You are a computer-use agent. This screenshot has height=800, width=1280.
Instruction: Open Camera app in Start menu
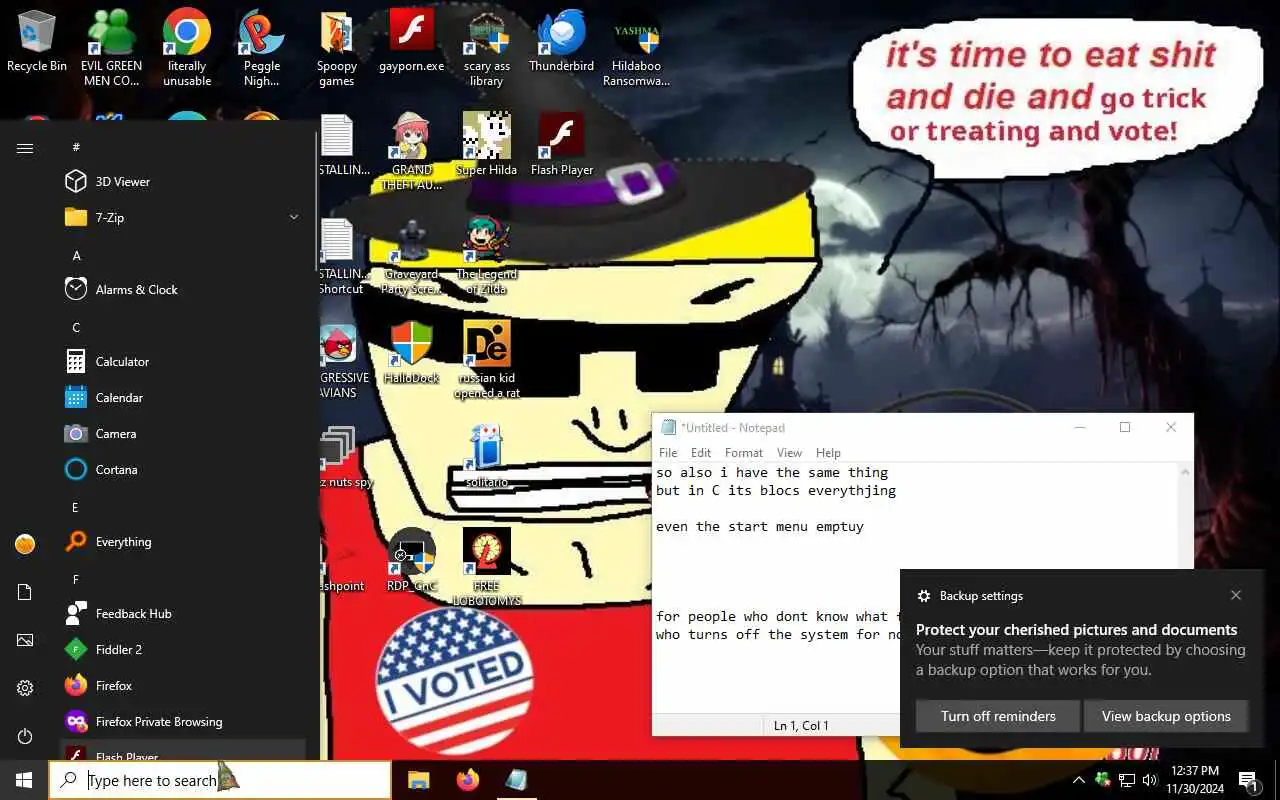click(183, 433)
